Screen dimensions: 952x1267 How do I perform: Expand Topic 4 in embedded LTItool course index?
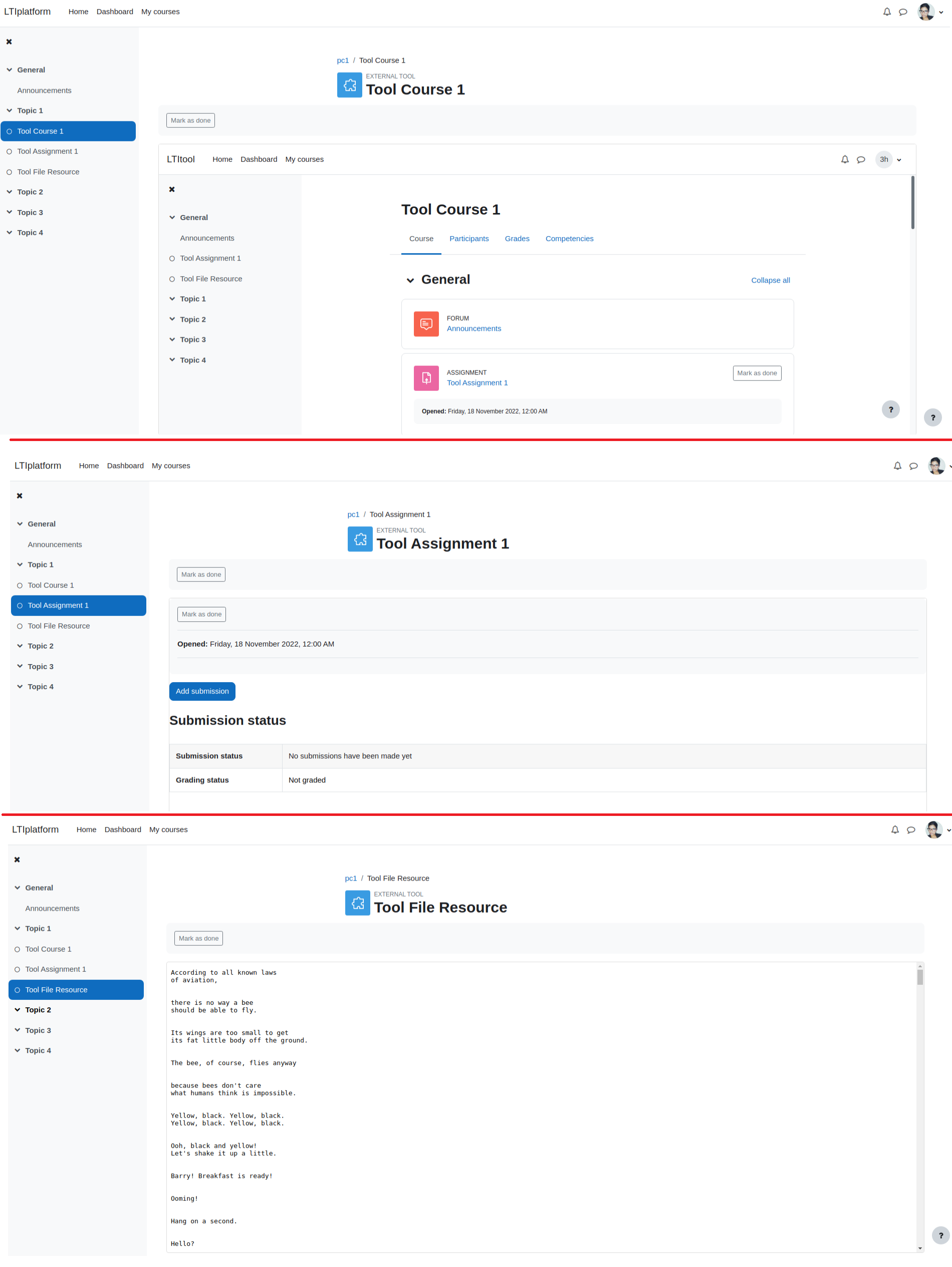point(172,360)
